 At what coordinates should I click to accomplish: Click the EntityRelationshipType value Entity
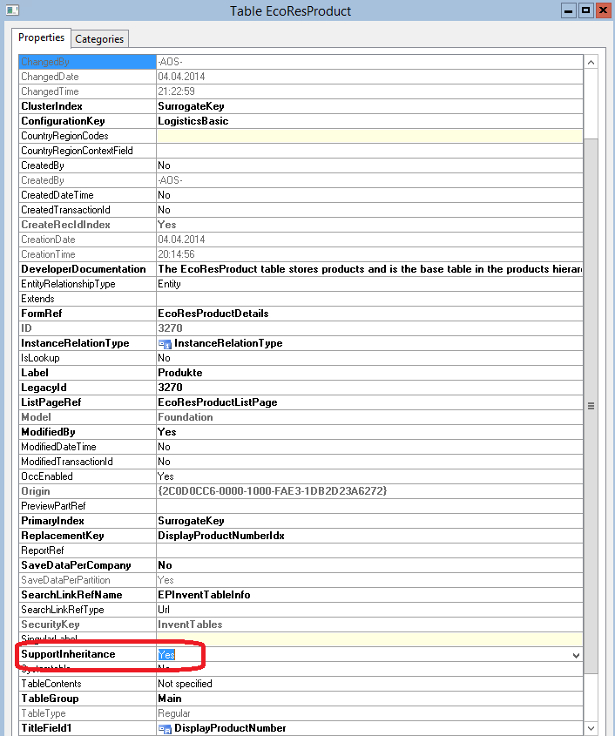click(x=169, y=284)
